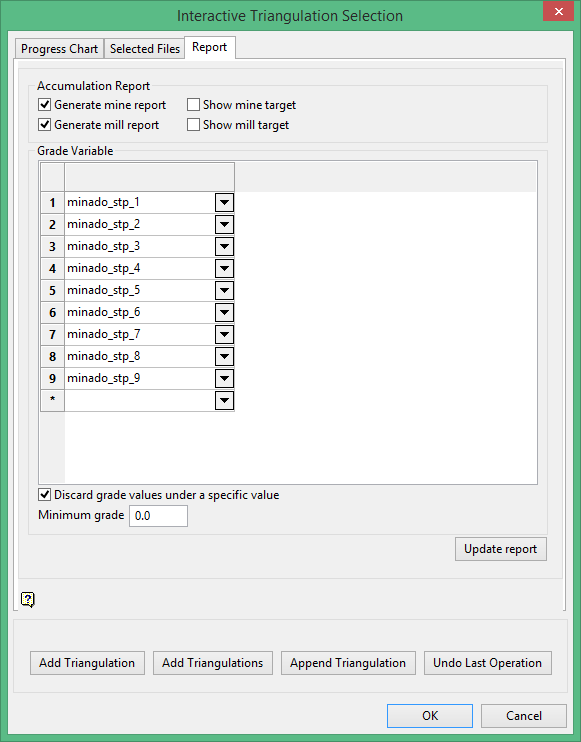Confirm the dialog with OK
581x742 pixels.
click(430, 716)
